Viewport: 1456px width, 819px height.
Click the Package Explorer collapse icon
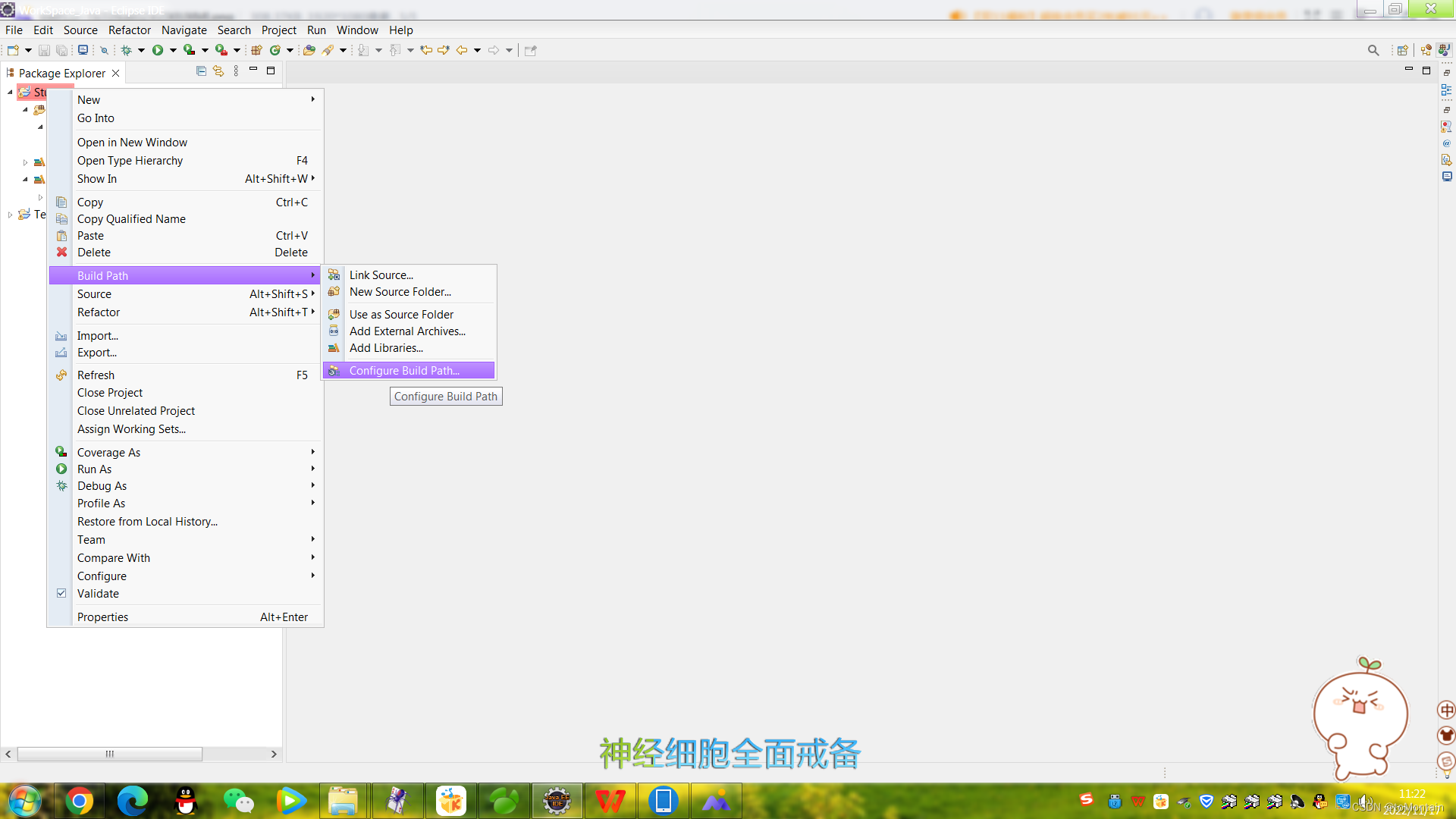[201, 71]
